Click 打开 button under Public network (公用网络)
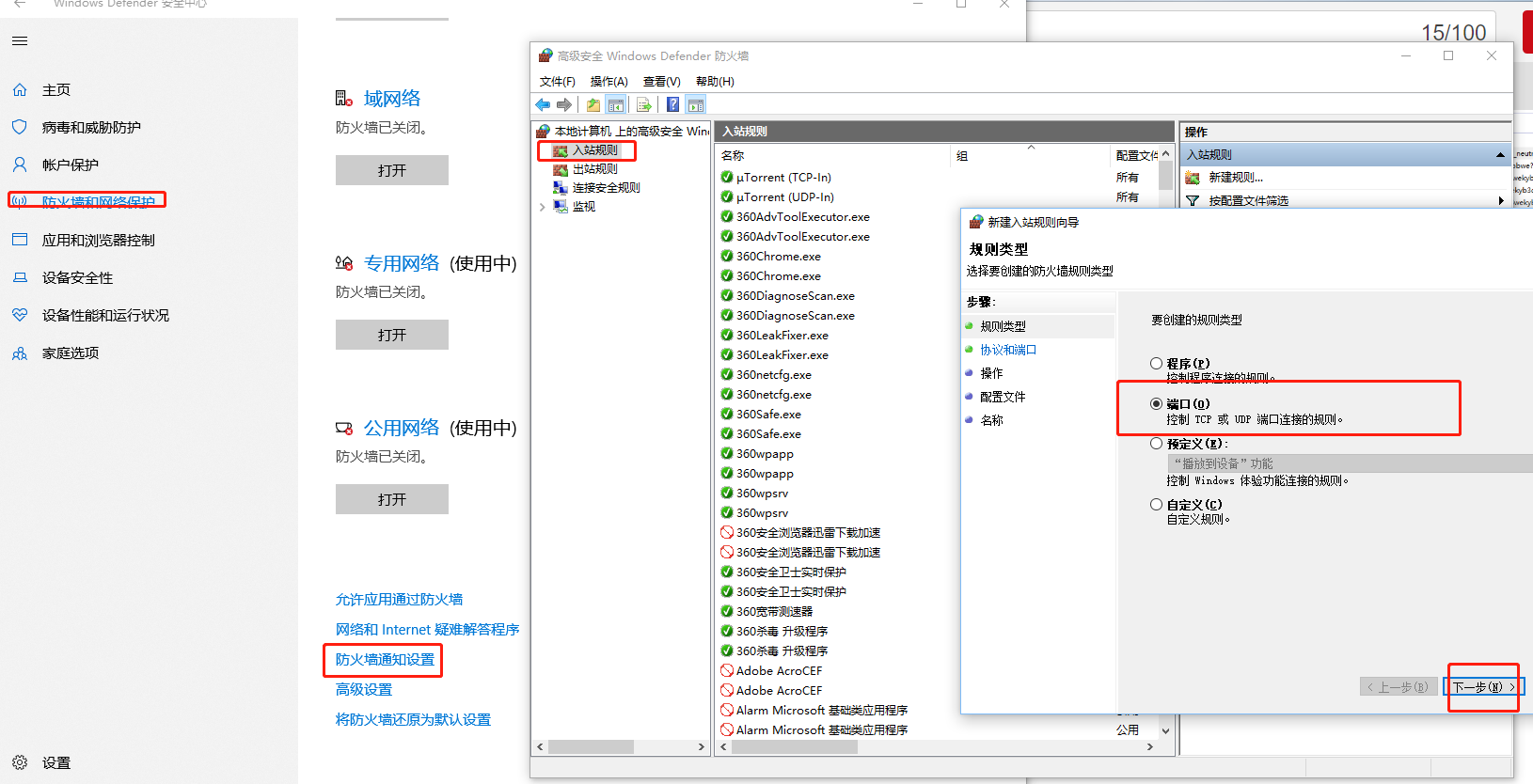 click(392, 499)
